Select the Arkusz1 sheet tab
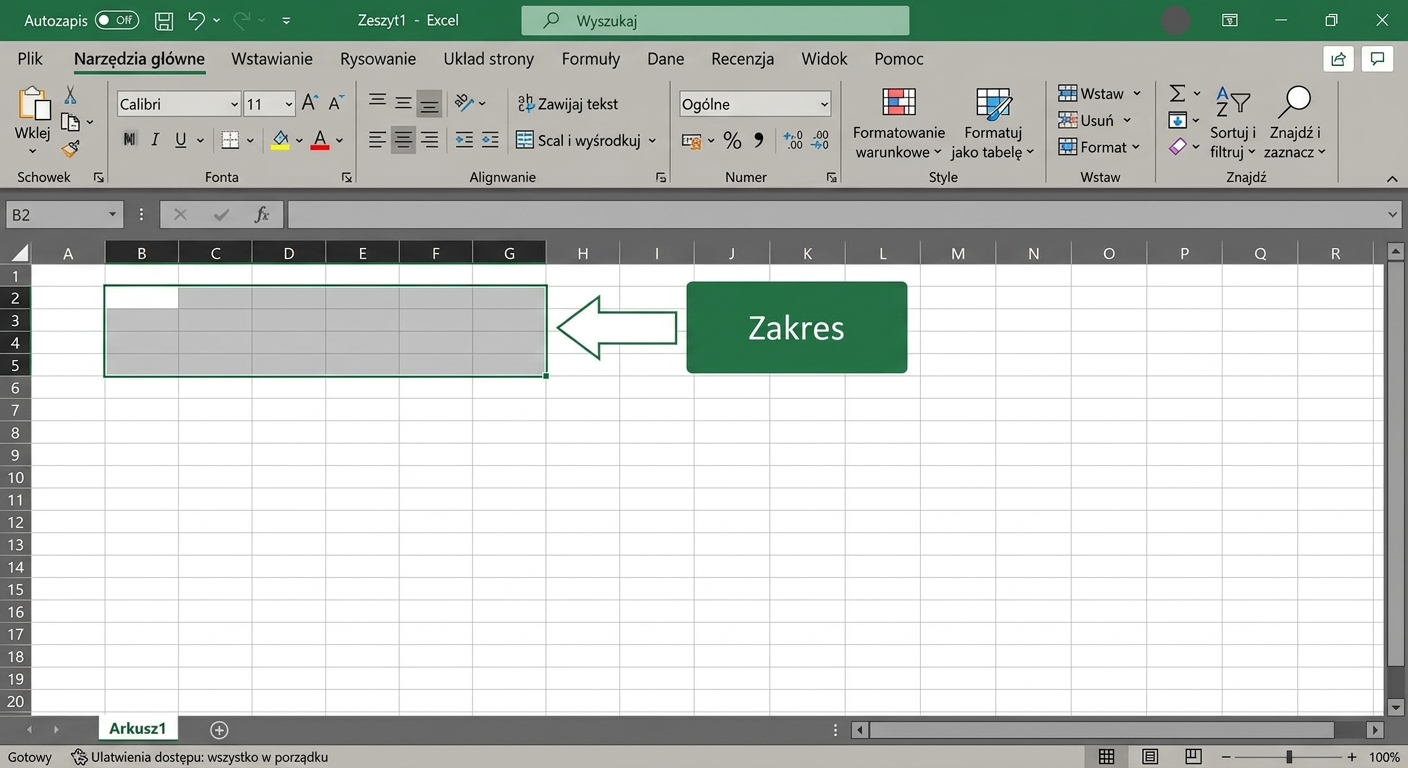 click(138, 729)
